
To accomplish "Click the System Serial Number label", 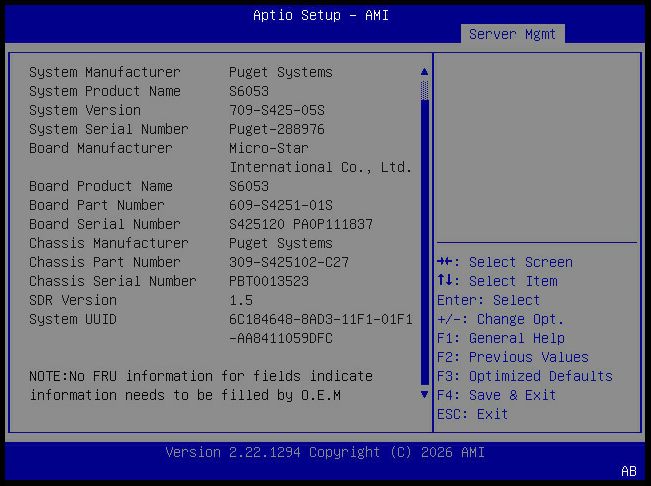I will click(109, 129).
